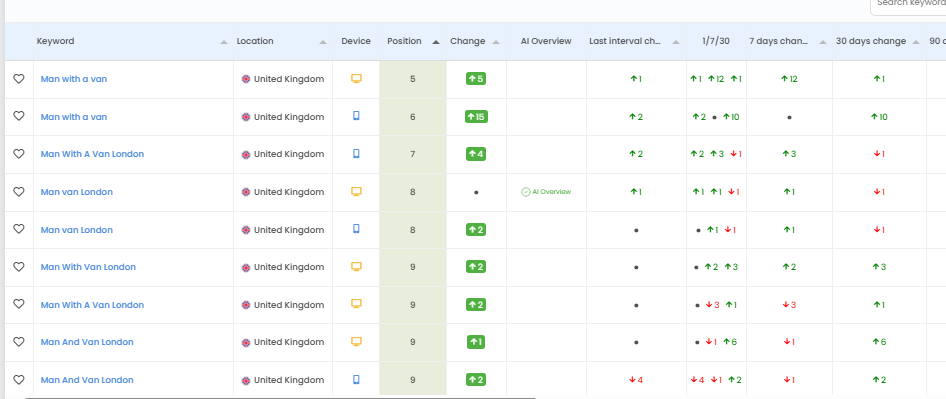This screenshot has width=946, height=399.
Task: Click the Device column header
Action: (x=356, y=41)
